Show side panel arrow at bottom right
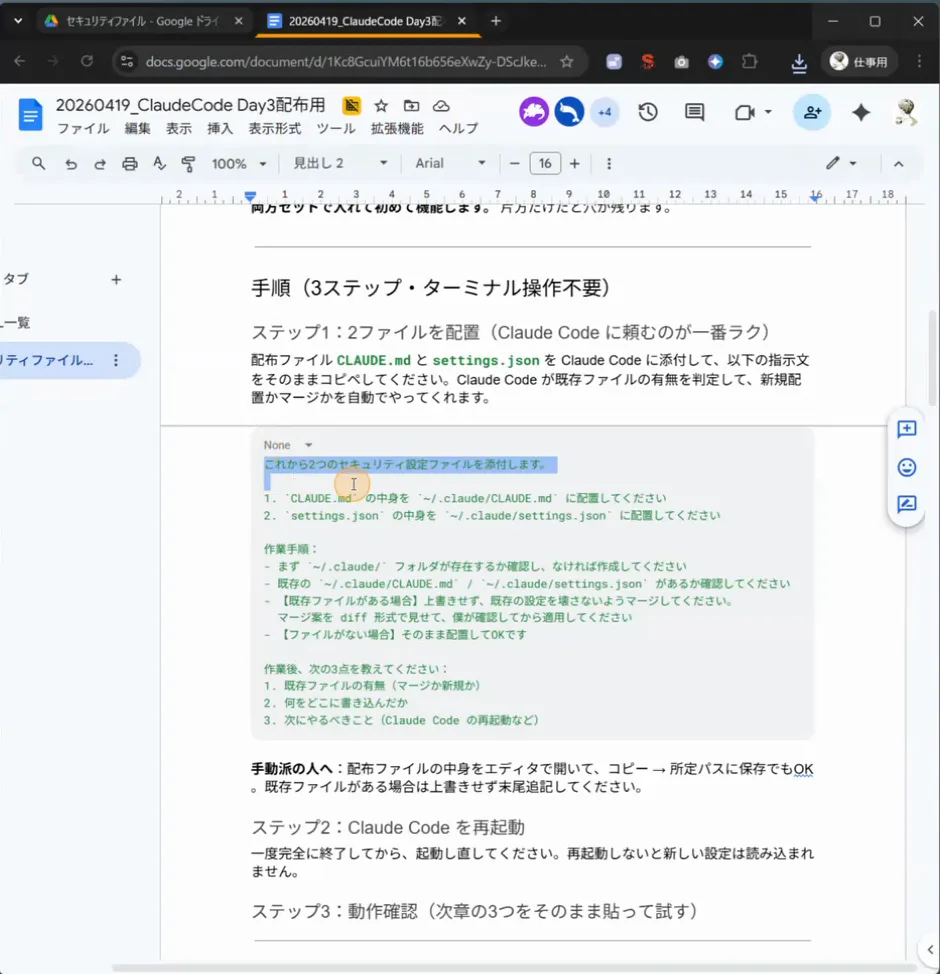Screen dimensions: 940x974 pos(930,950)
